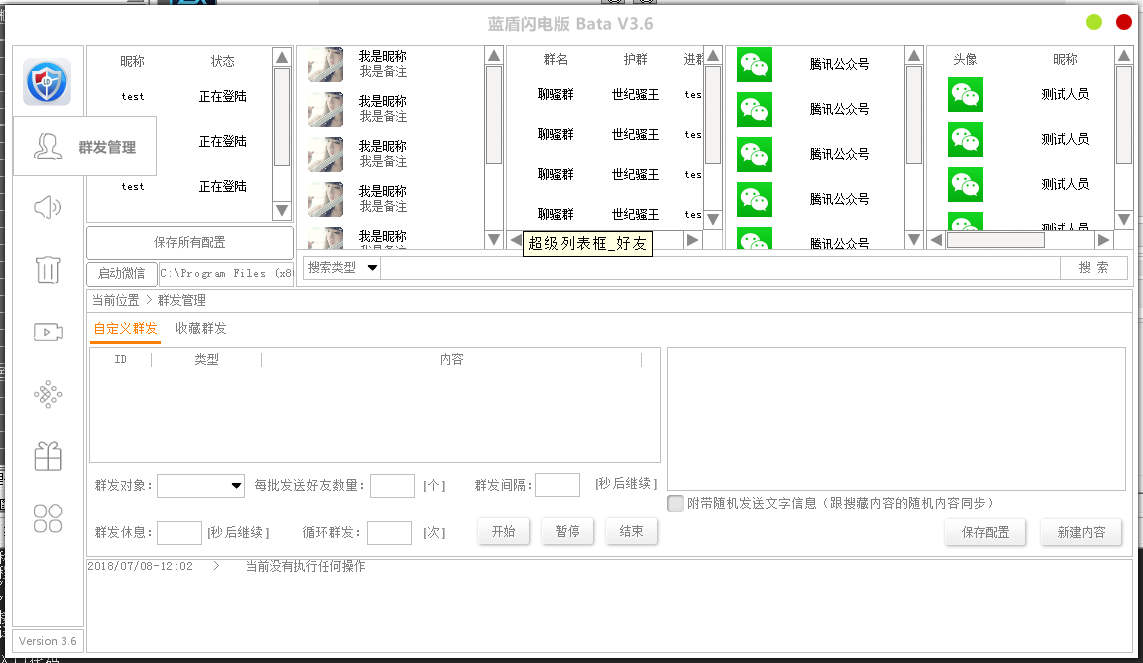Click the blue shield app logo
The height and width of the screenshot is (663, 1143).
(x=47, y=82)
